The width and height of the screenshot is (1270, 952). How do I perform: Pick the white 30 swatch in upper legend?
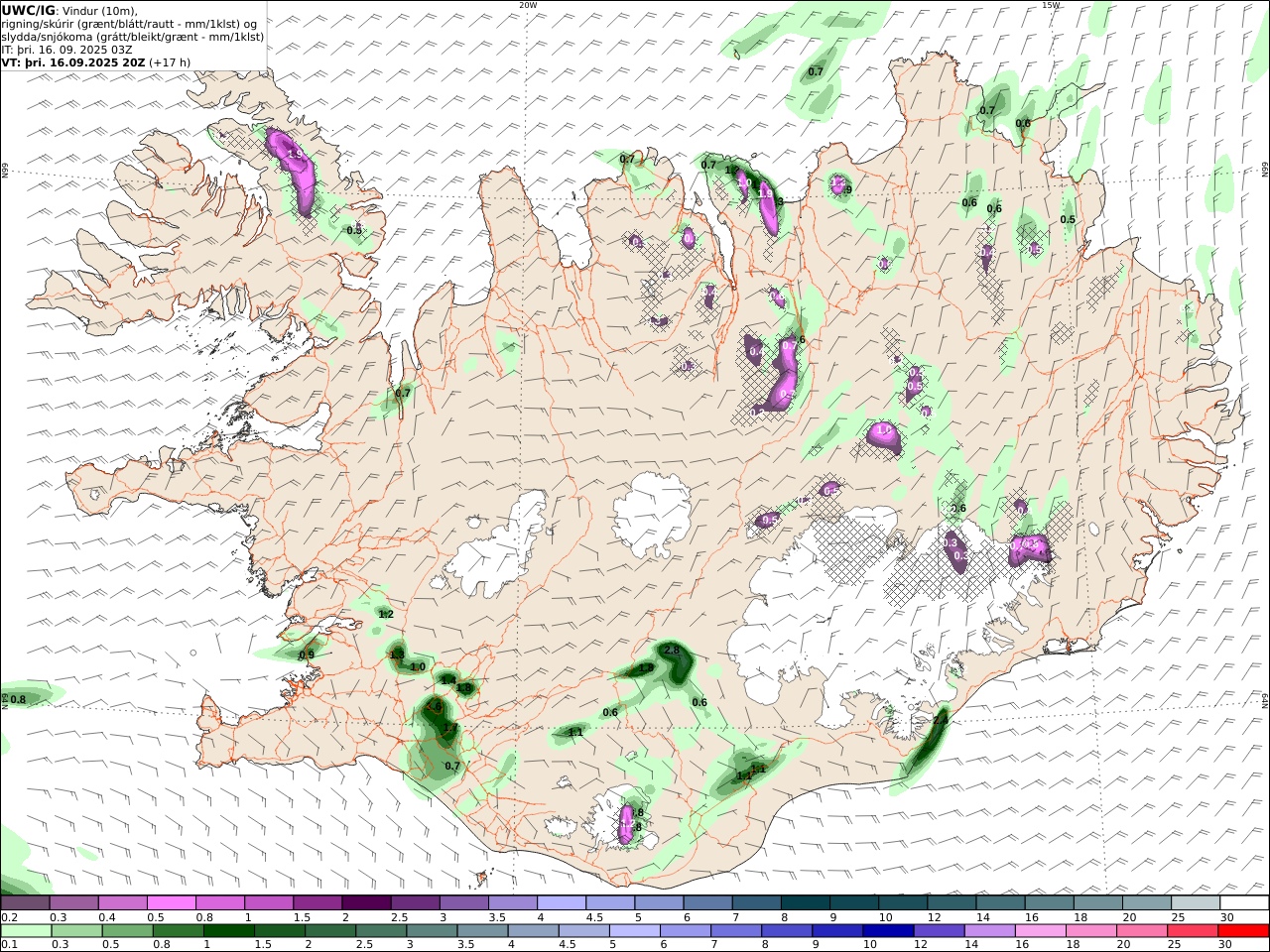[x=1244, y=903]
